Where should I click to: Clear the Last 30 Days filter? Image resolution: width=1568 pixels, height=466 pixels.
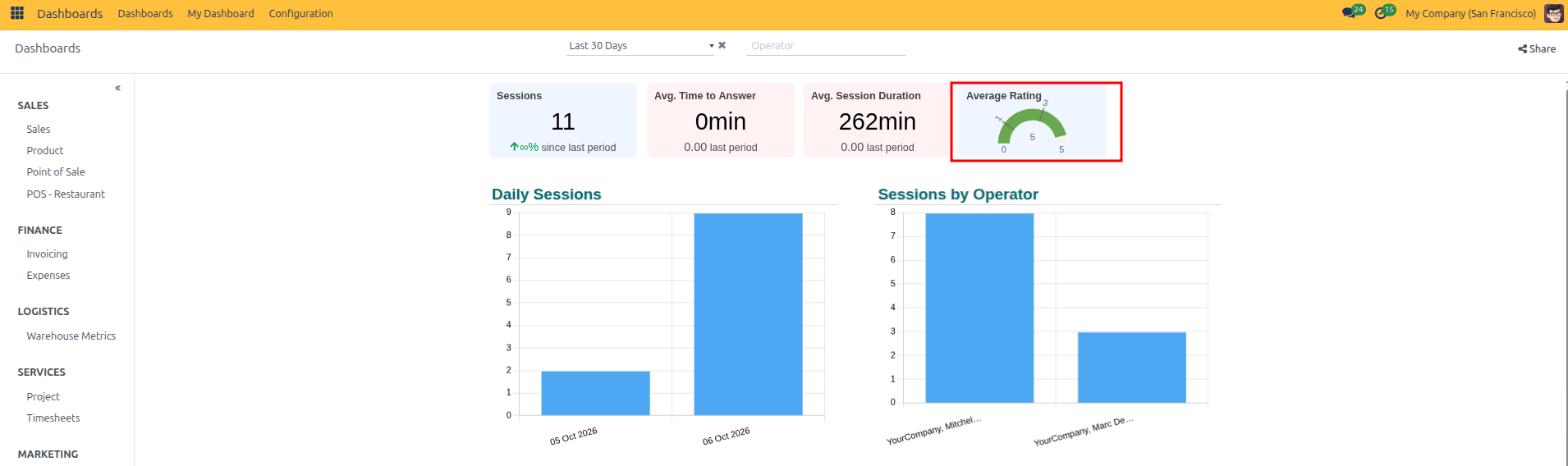click(x=722, y=45)
